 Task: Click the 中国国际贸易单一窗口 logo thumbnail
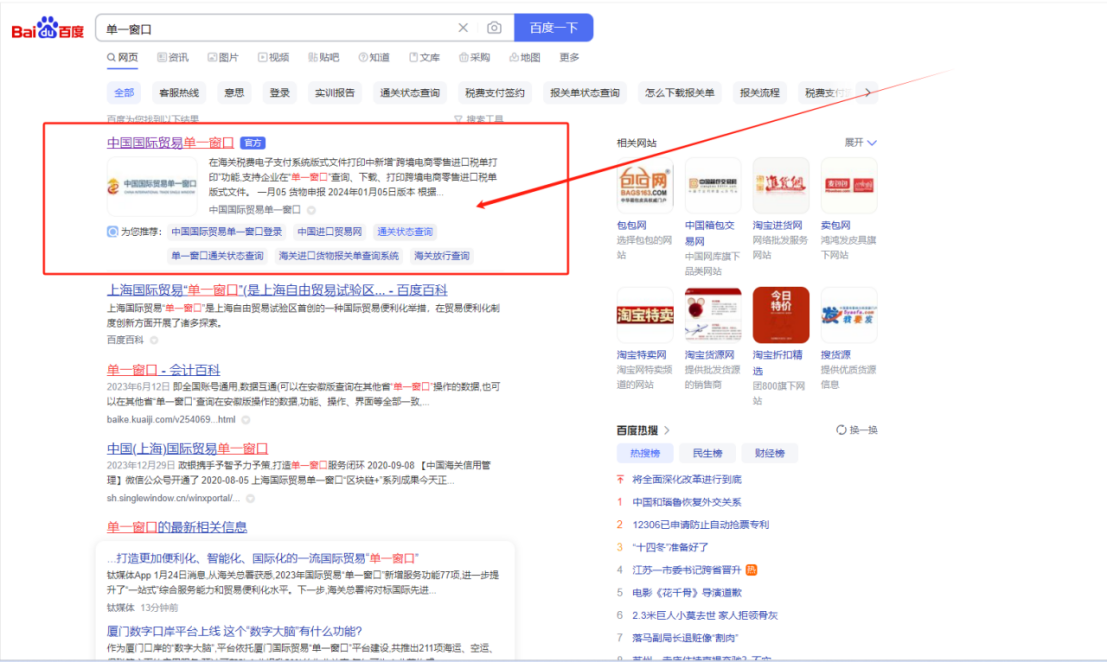pyautogui.click(x=153, y=186)
